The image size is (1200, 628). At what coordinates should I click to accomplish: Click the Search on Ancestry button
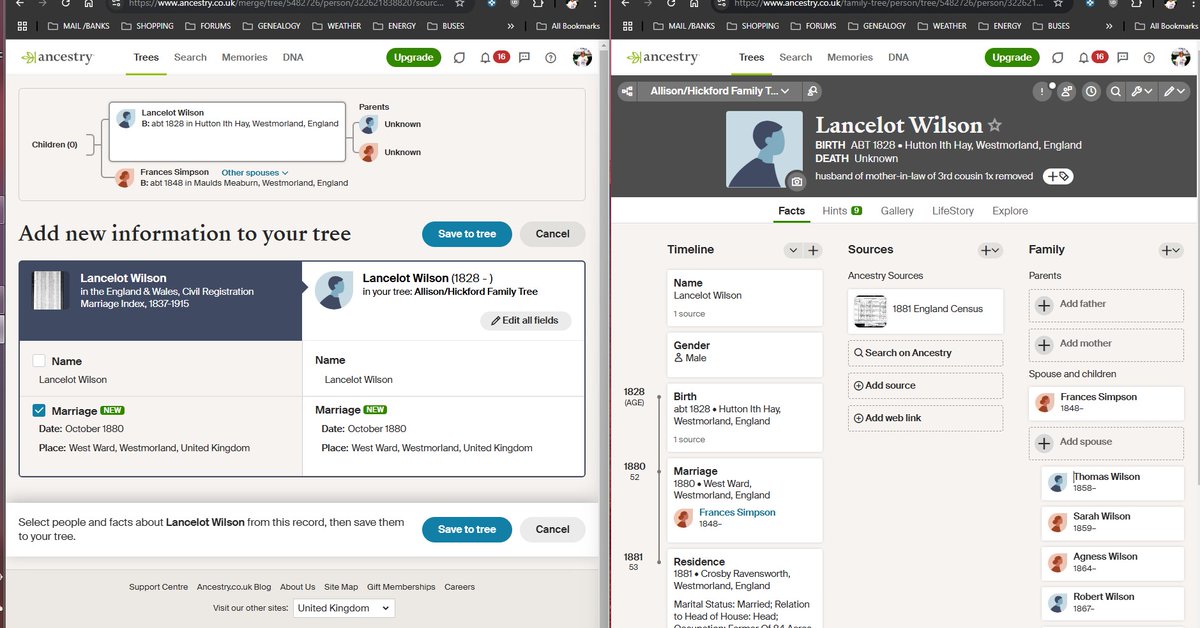pos(925,353)
